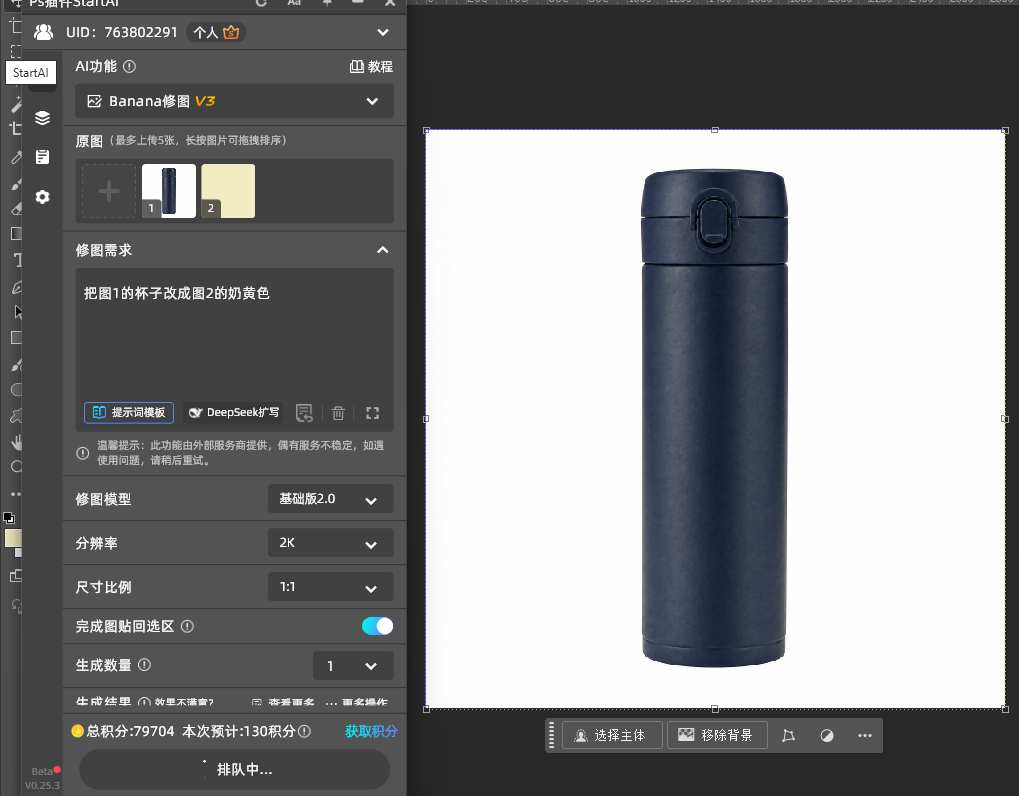The width and height of the screenshot is (1019, 796).
Task: Expand the UID account details chevron
Action: click(383, 32)
